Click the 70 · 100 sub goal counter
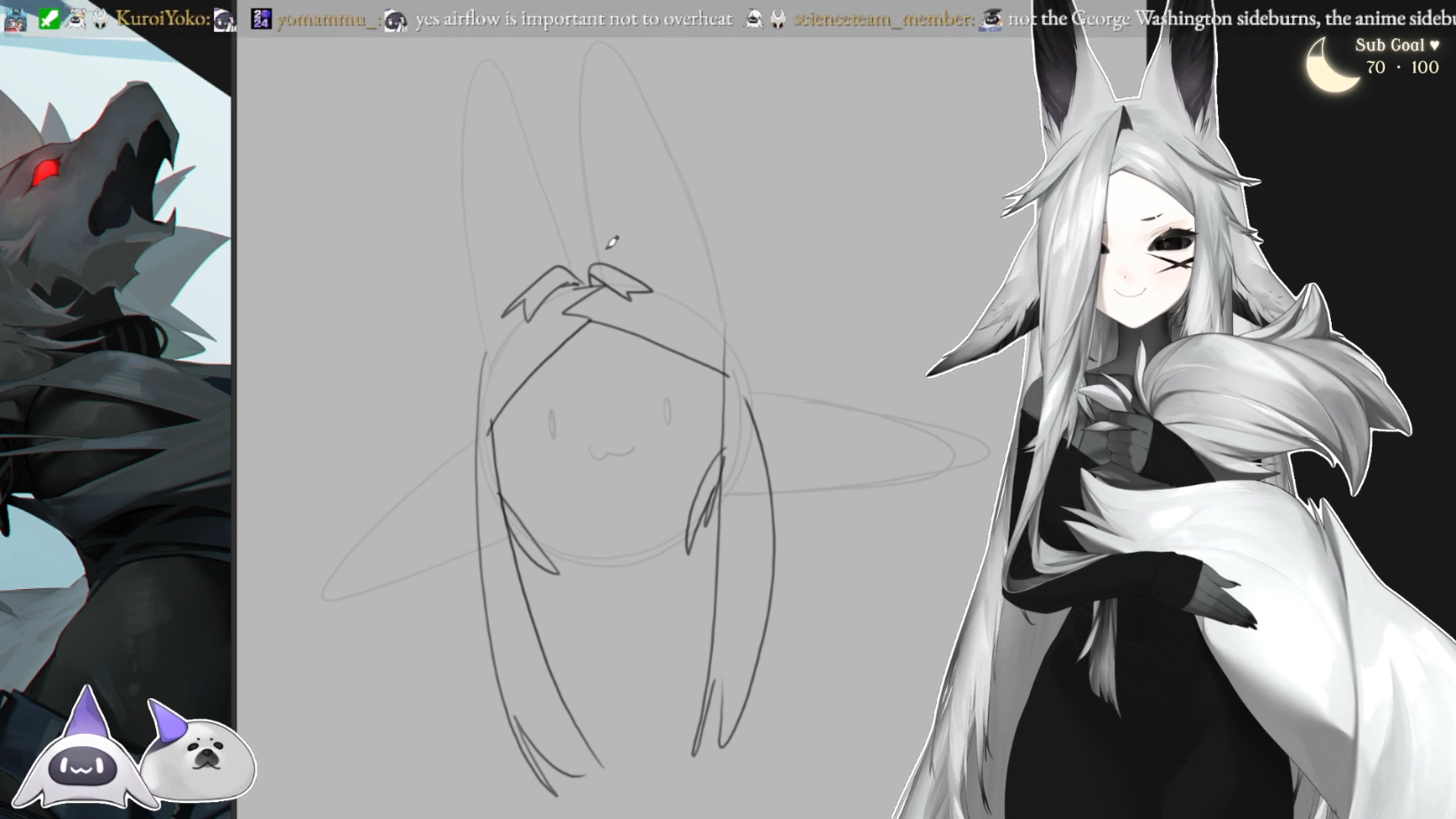This screenshot has height=819, width=1456. coord(1402,67)
